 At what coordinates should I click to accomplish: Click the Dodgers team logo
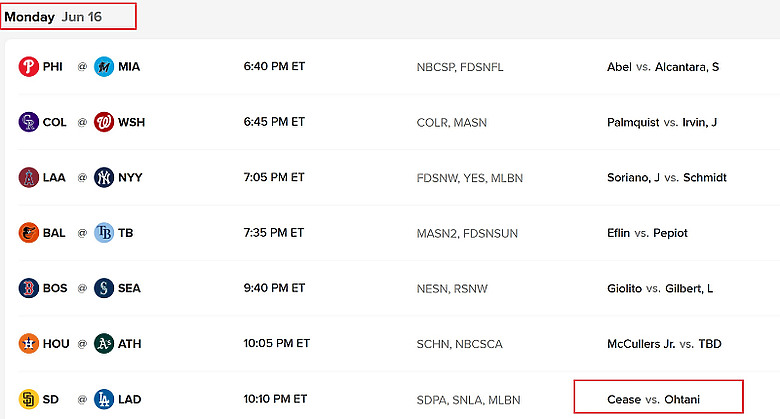click(104, 399)
